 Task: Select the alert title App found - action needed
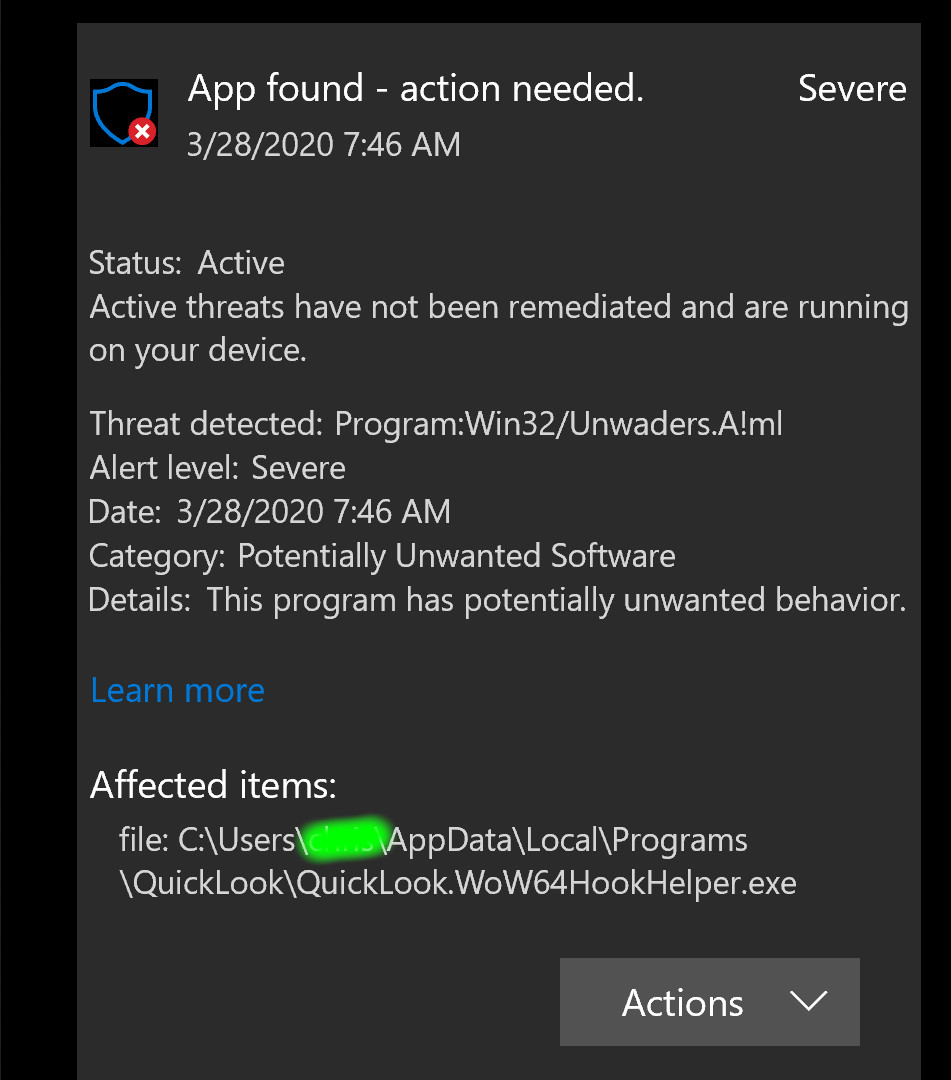pos(415,88)
